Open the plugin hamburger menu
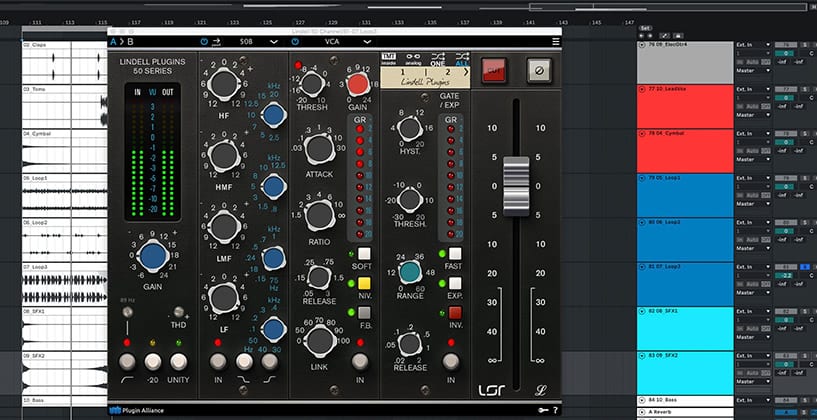The width and height of the screenshot is (817, 420). click(x=556, y=42)
